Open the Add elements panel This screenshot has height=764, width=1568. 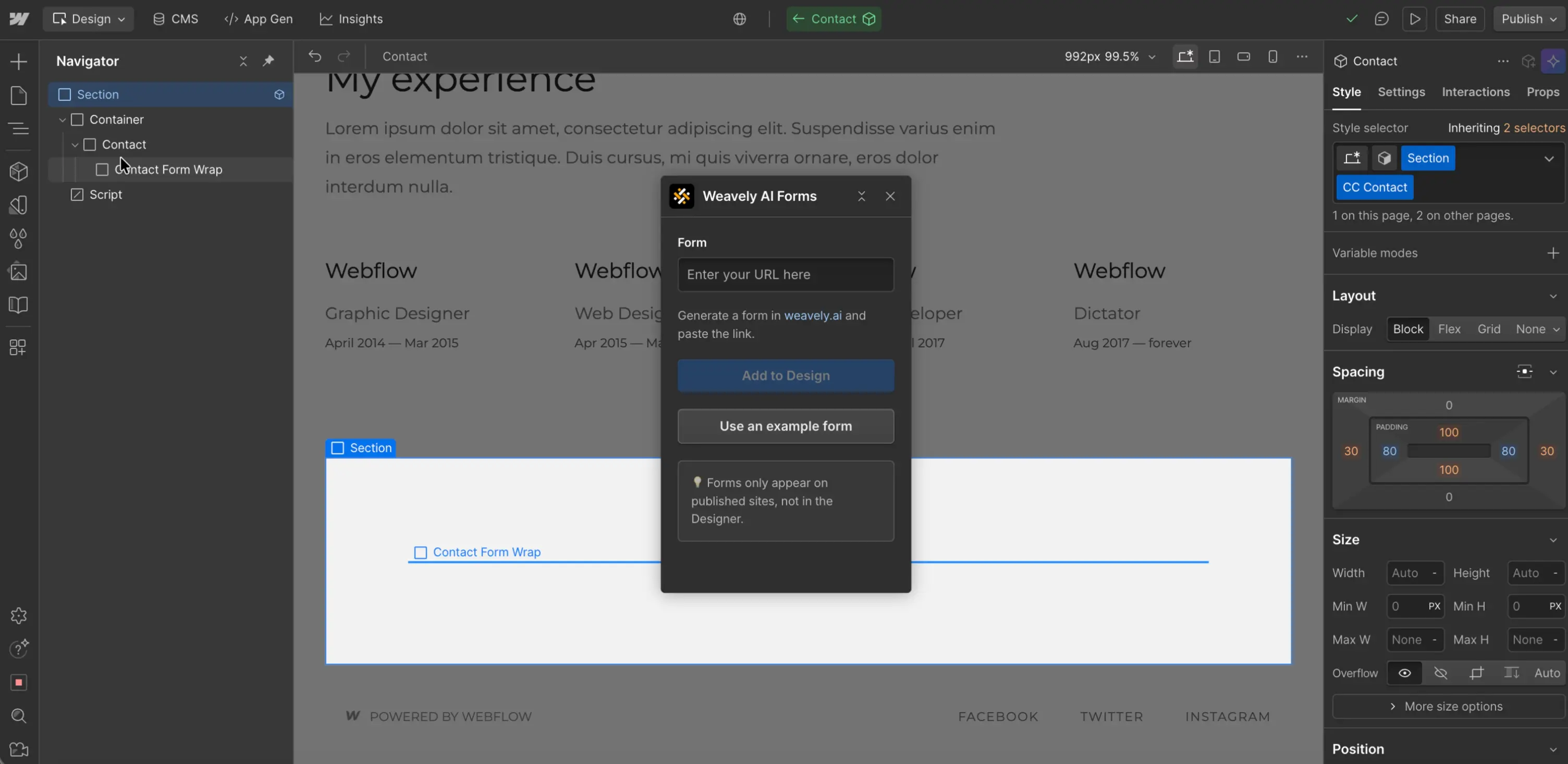18,62
